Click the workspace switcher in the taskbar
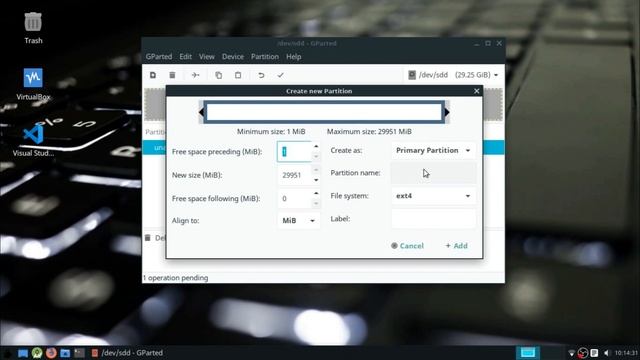The image size is (640, 360). click(528, 353)
